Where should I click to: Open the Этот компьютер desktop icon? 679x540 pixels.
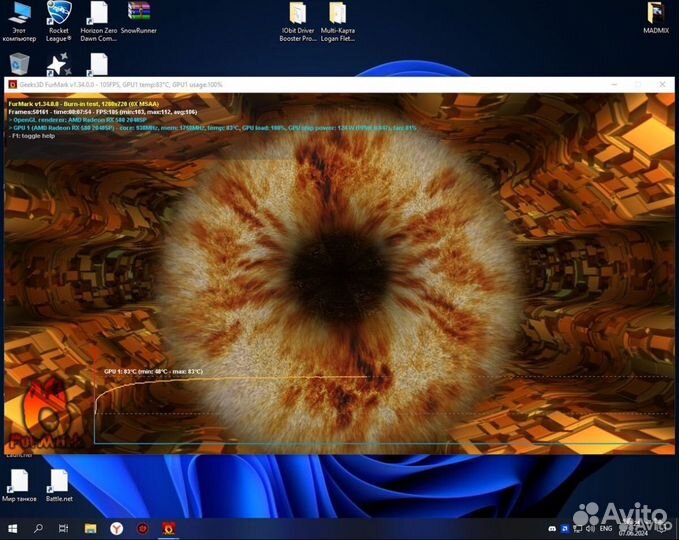[20, 13]
